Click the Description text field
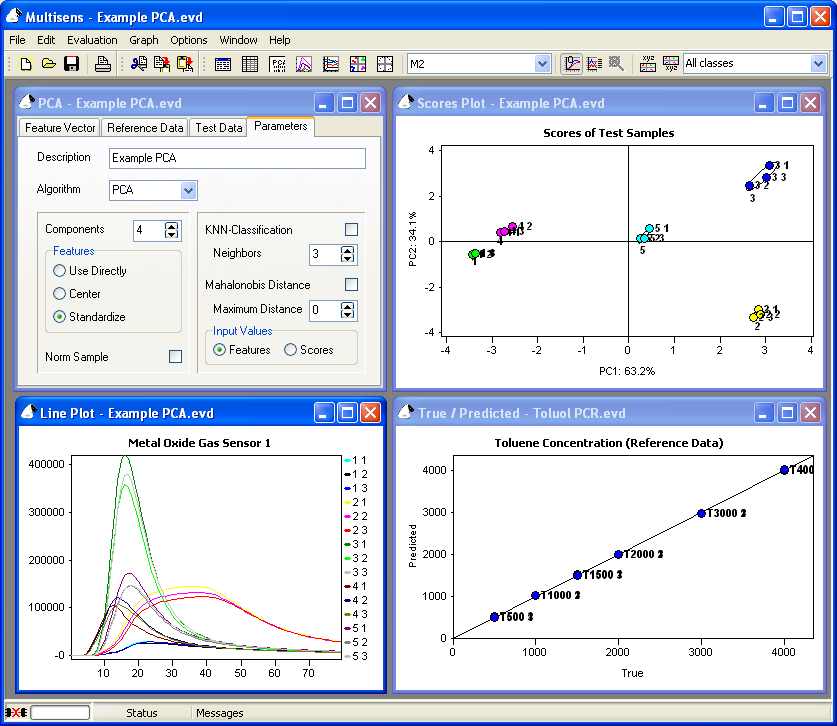837x726 pixels. click(236, 158)
